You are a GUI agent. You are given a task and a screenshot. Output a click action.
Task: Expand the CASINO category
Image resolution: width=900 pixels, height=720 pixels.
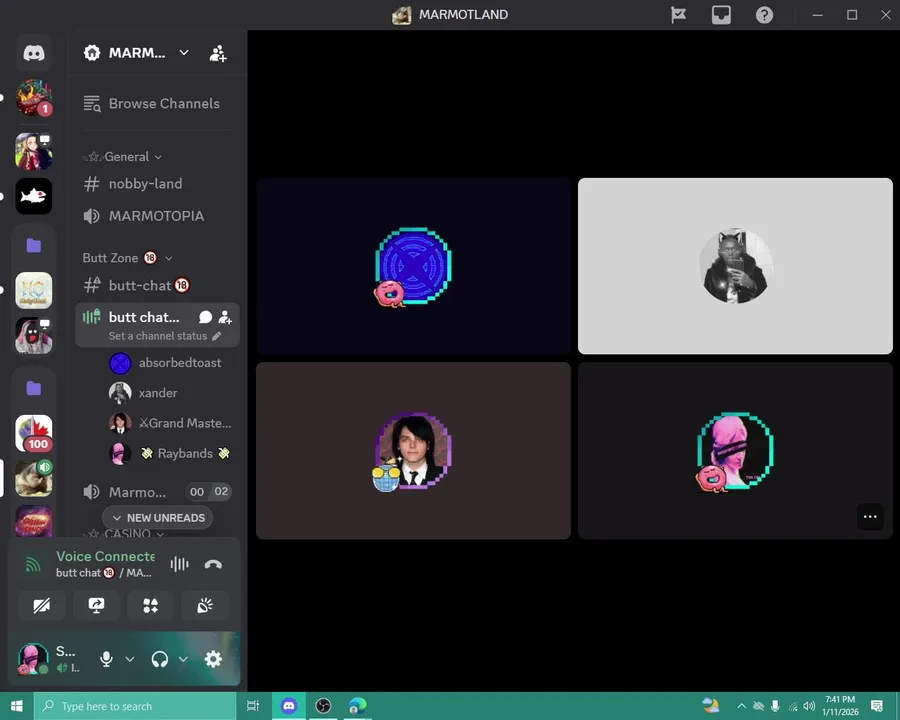123,533
